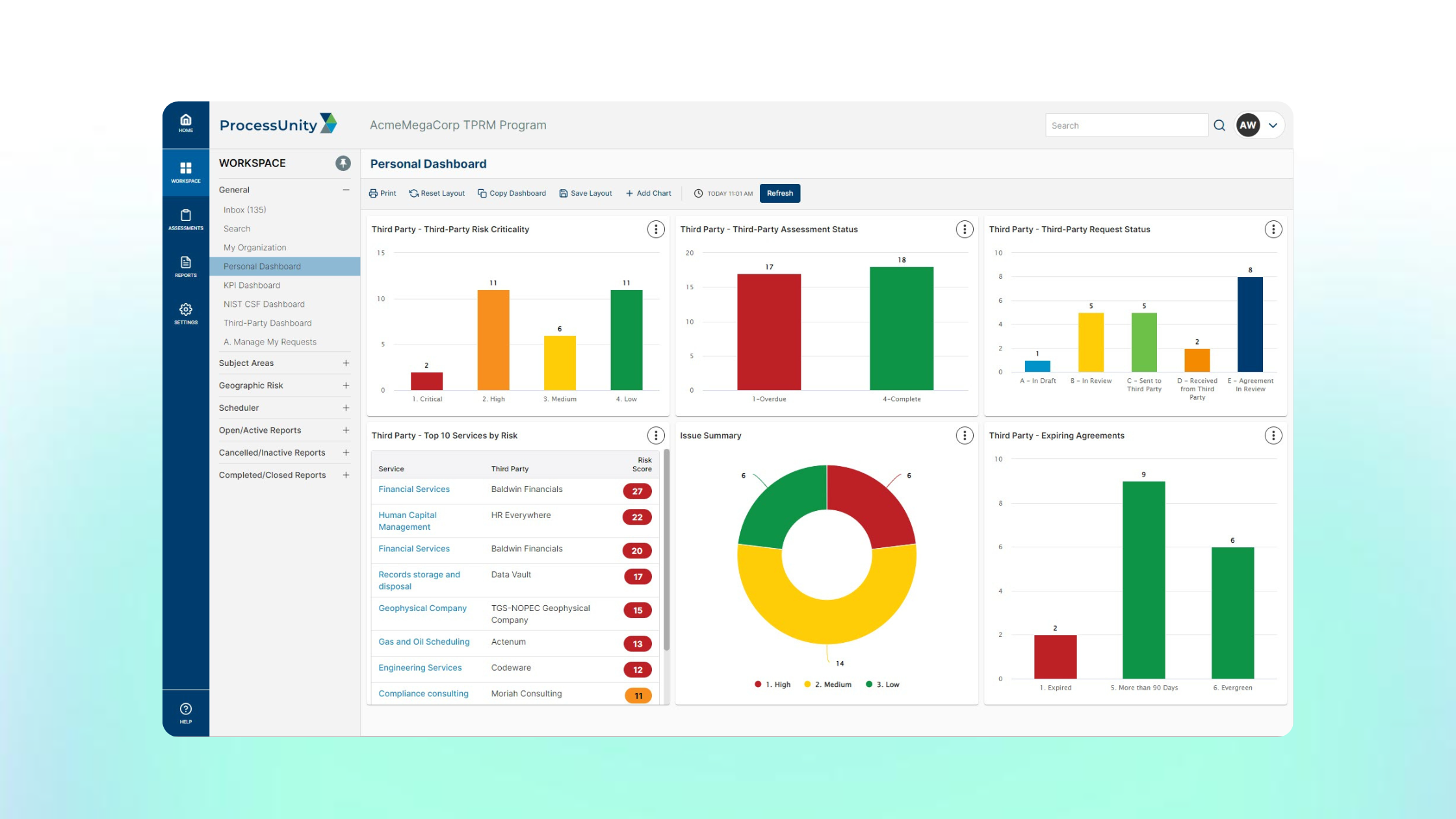Click the orange 2. High criticality bar
The image size is (1456, 819).
pos(493,340)
